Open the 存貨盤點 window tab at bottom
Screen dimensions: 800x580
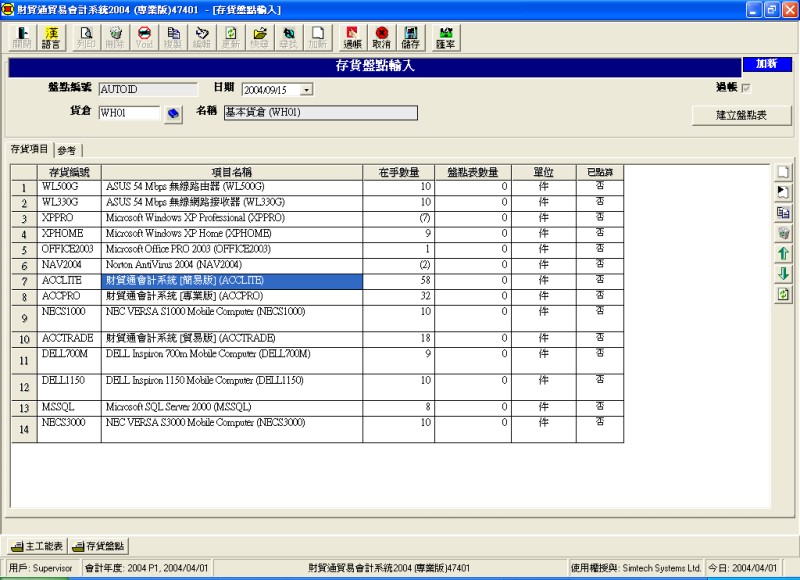(x=98, y=546)
